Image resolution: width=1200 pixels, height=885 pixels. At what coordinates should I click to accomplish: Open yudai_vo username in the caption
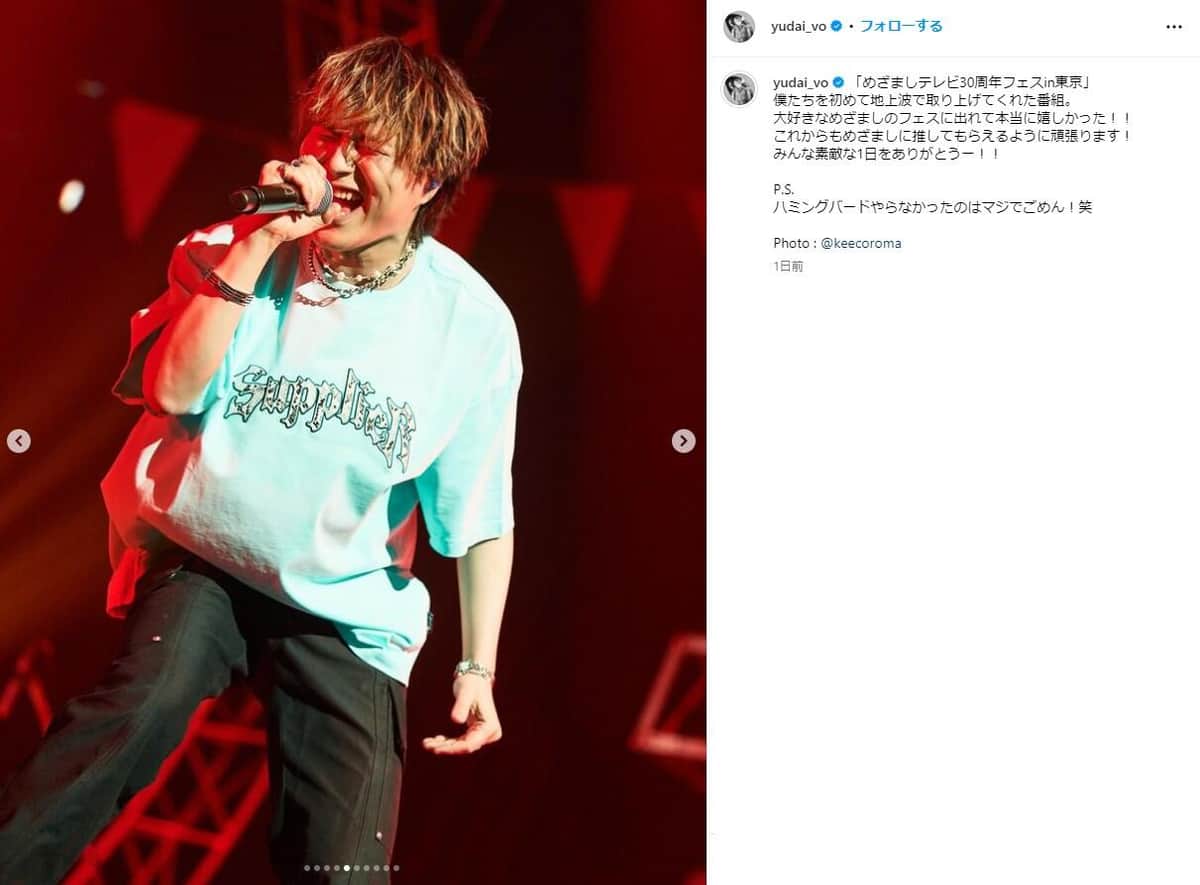tap(799, 82)
